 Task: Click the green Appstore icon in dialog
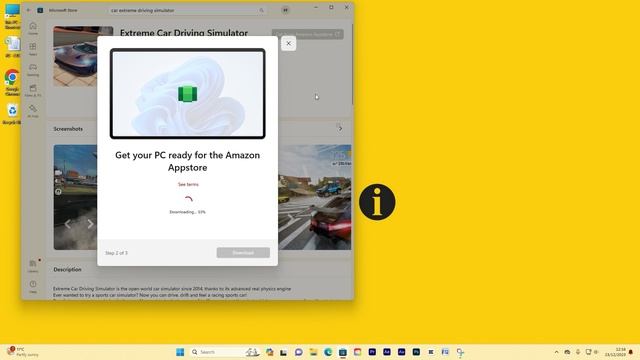188,94
